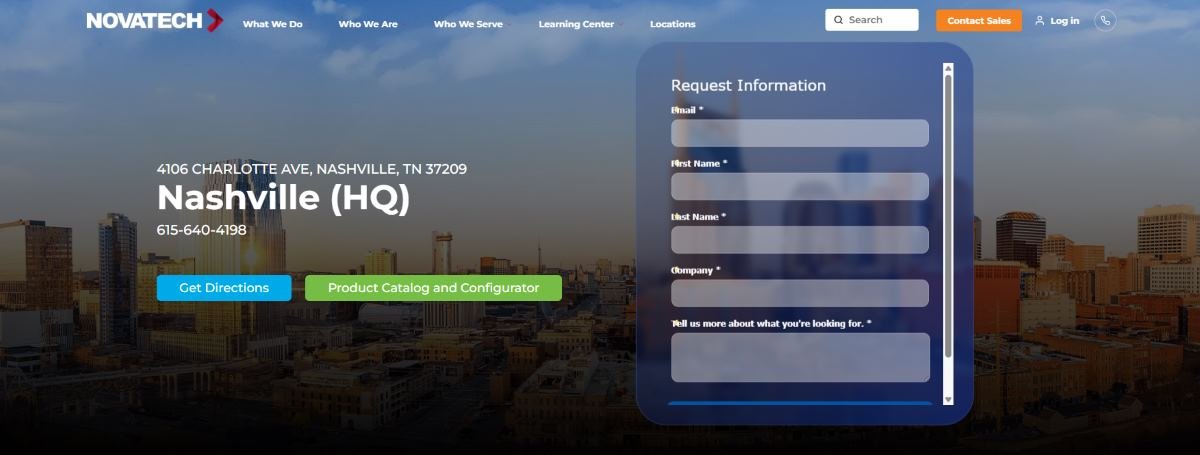Image resolution: width=1200 pixels, height=455 pixels.
Task: Click the form scrollbar down arrow
Action: pos(948,399)
